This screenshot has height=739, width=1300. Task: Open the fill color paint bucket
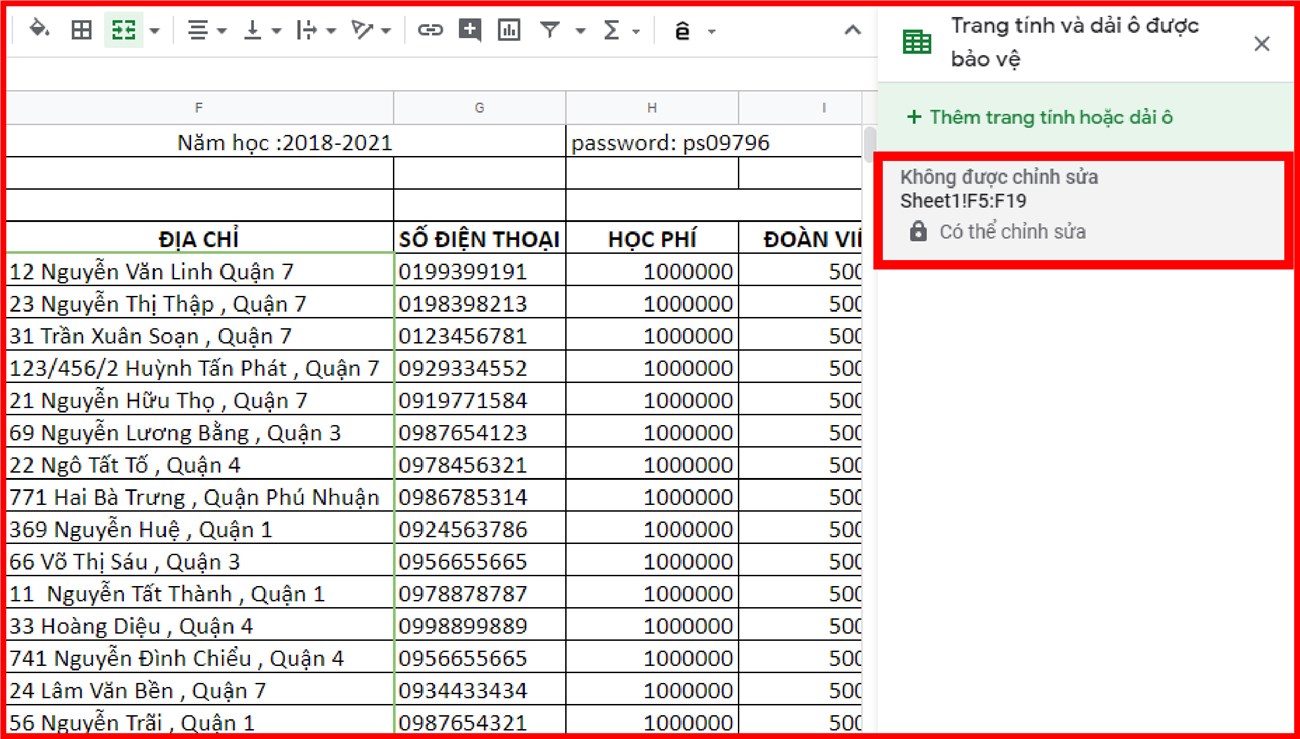39,29
